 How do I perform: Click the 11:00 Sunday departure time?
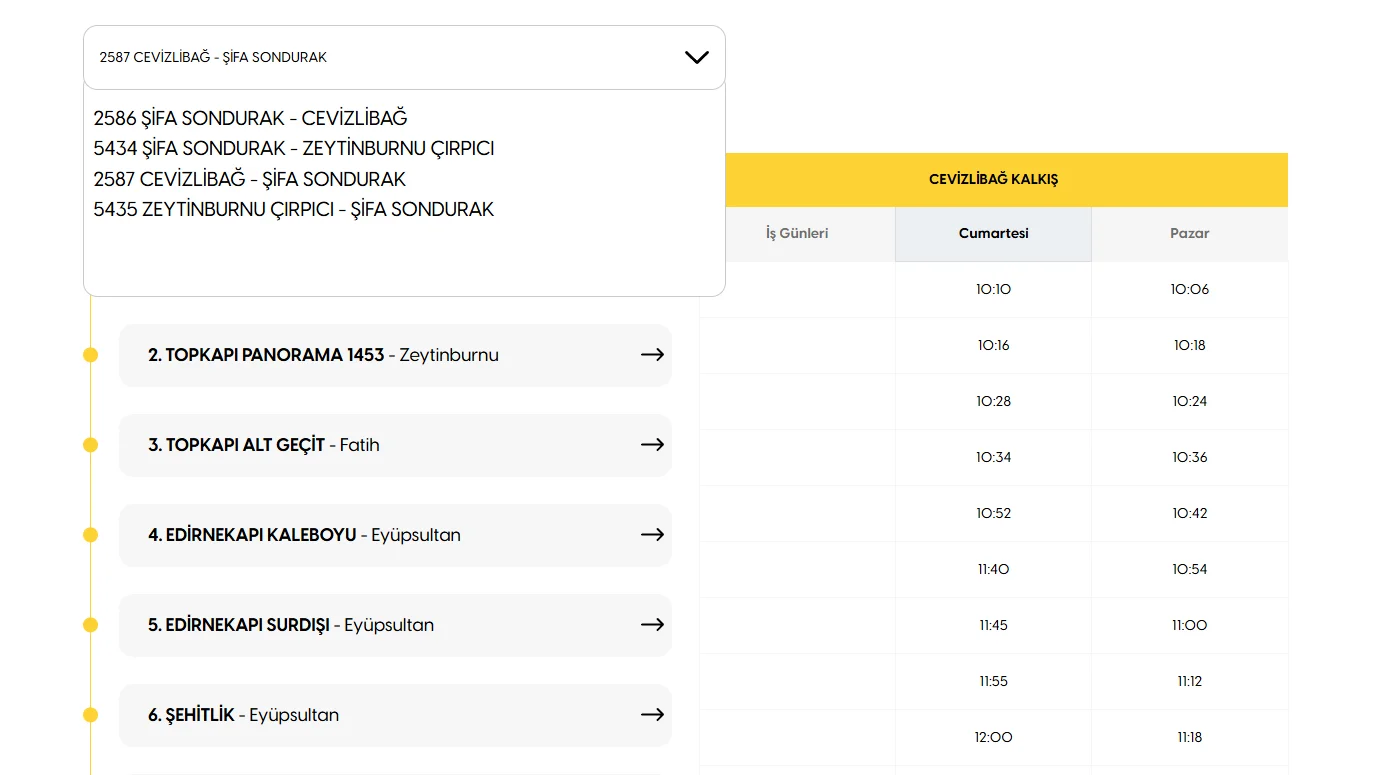tap(1189, 626)
